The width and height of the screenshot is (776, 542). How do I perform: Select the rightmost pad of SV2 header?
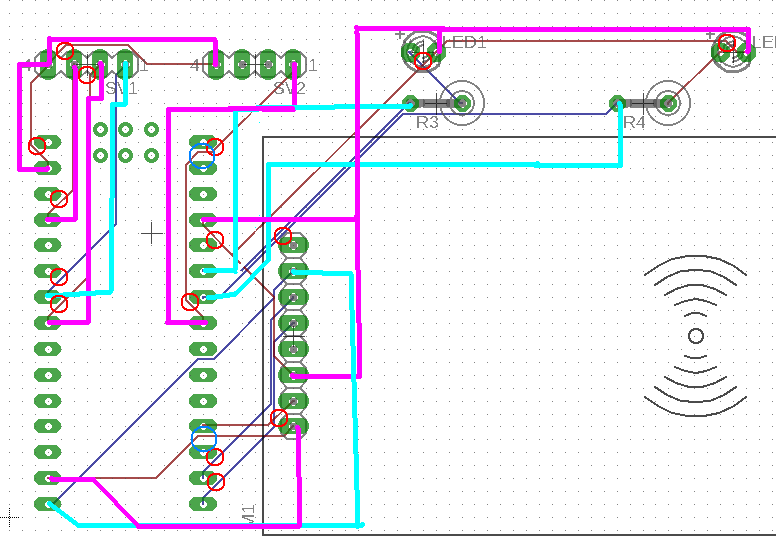292,65
